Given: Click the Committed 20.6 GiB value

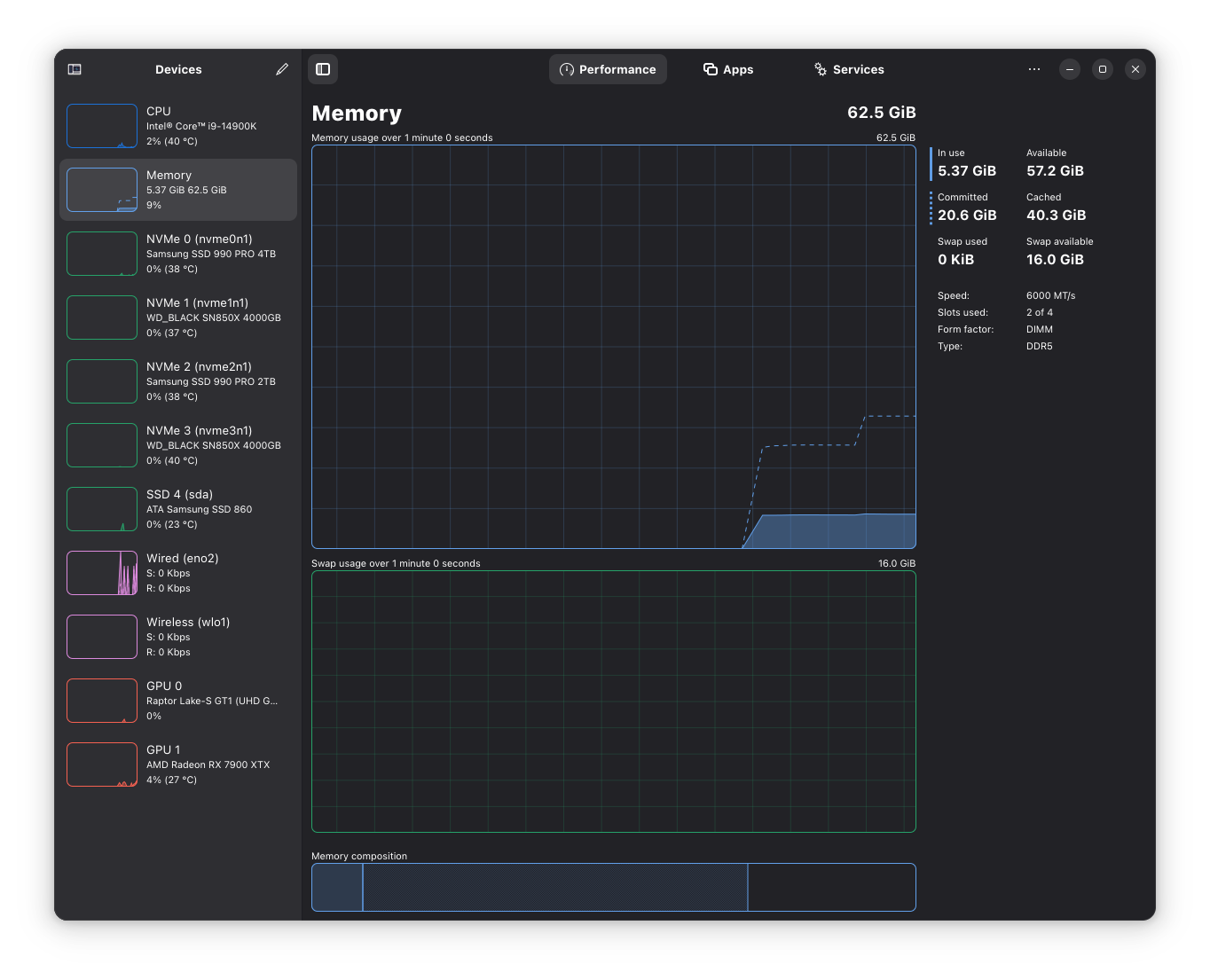Looking at the screenshot, I should (x=967, y=216).
